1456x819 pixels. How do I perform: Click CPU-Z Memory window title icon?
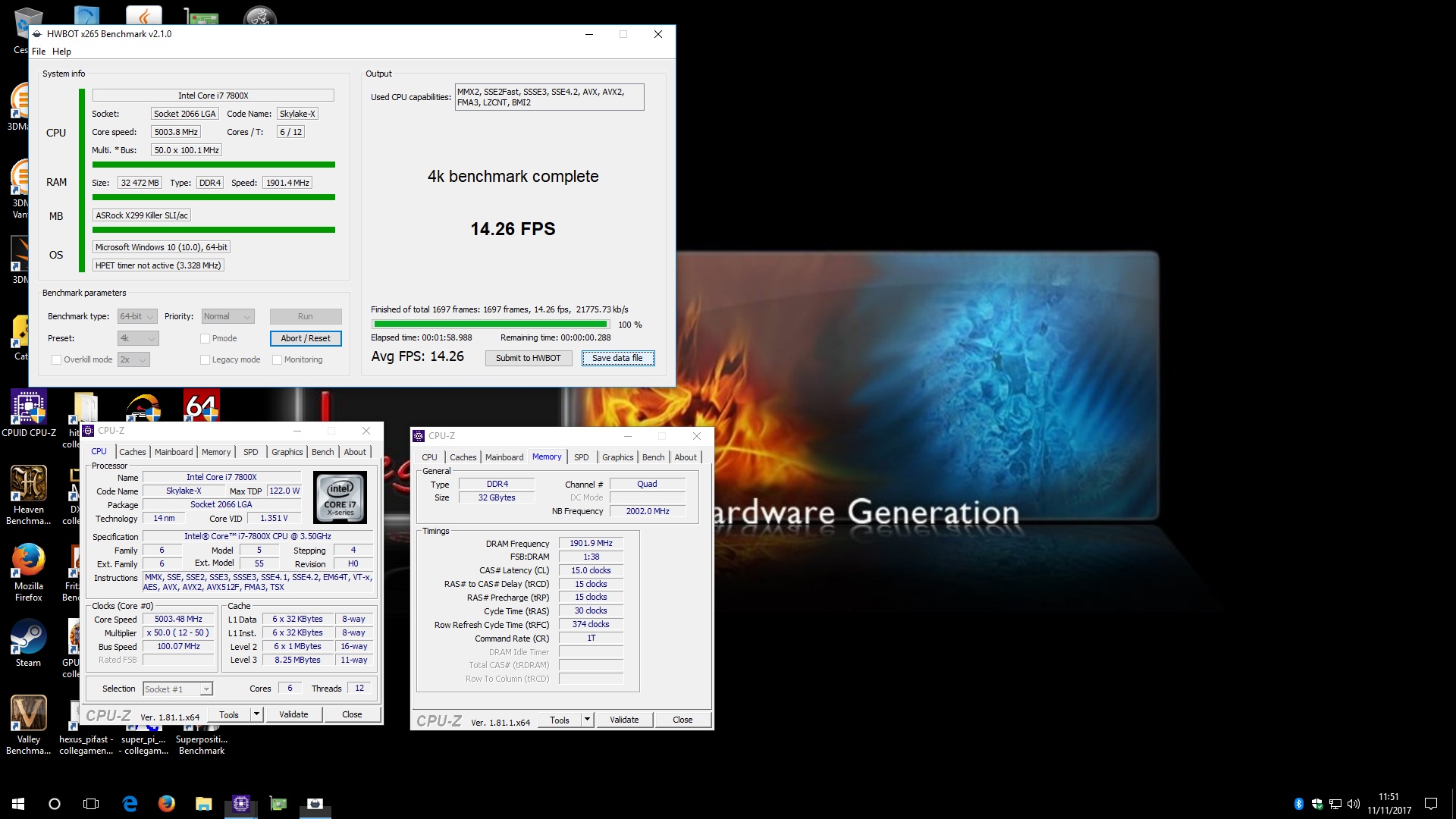[x=419, y=436]
